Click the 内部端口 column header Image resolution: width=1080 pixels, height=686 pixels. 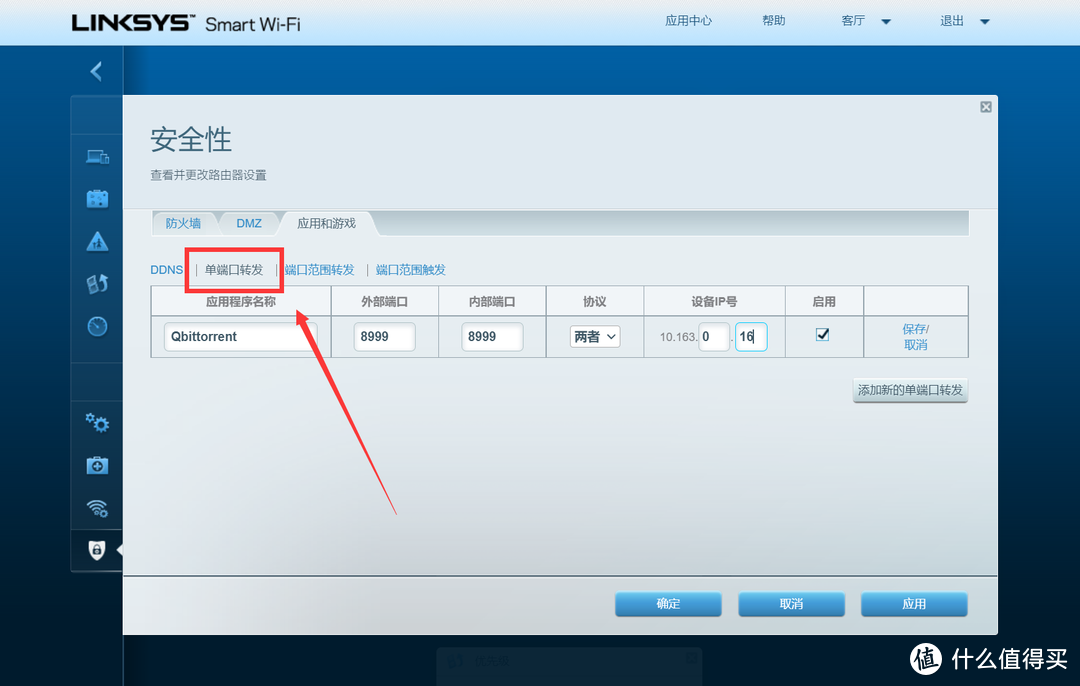(x=492, y=302)
